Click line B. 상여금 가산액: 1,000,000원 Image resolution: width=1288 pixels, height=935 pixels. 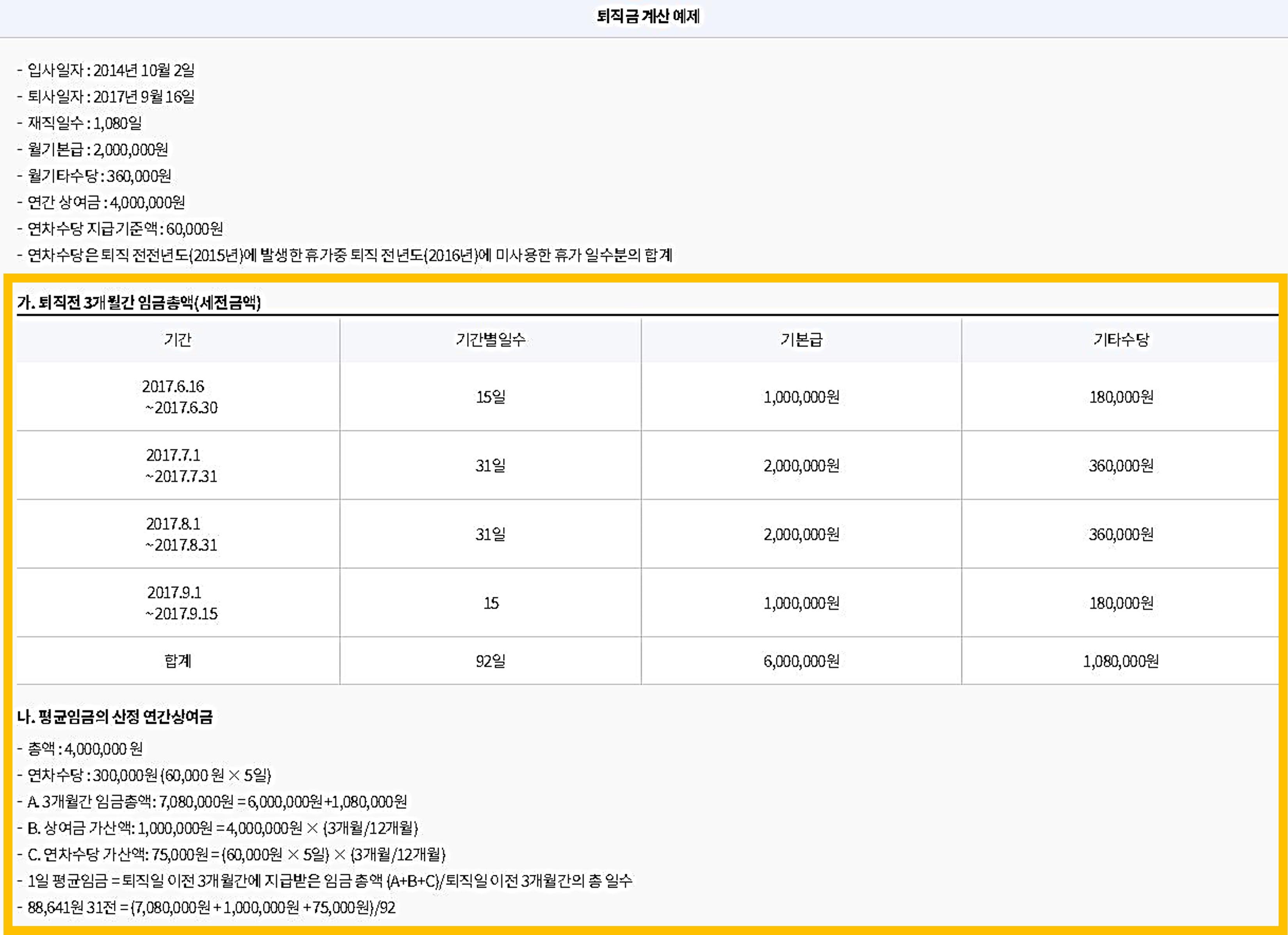tap(217, 828)
